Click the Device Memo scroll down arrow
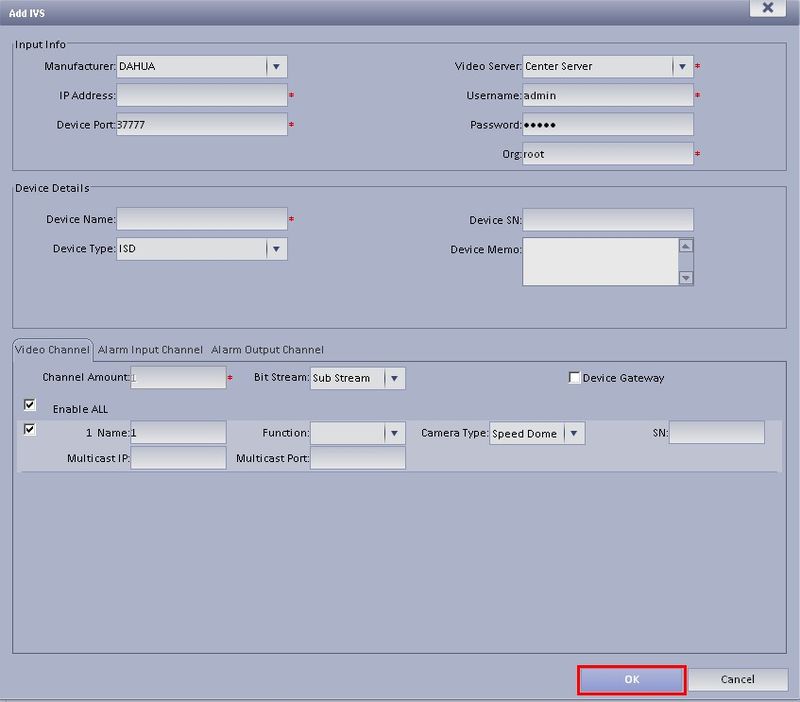 point(686,278)
